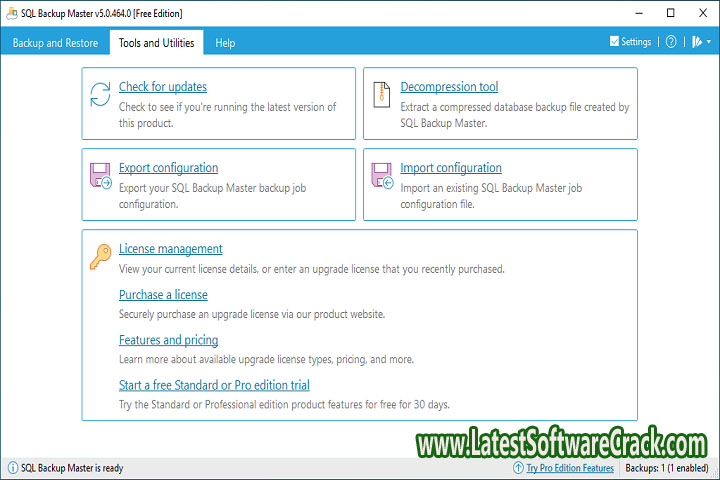Click the 'Securely purchase an upgrade license' description
The image size is (720, 480).
[252, 314]
